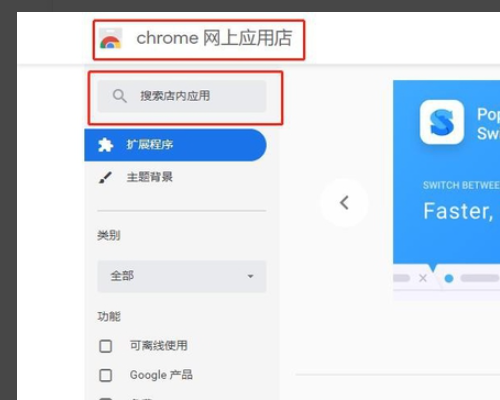Click the paintbrush themes icon
The width and height of the screenshot is (500, 400).
(105, 177)
